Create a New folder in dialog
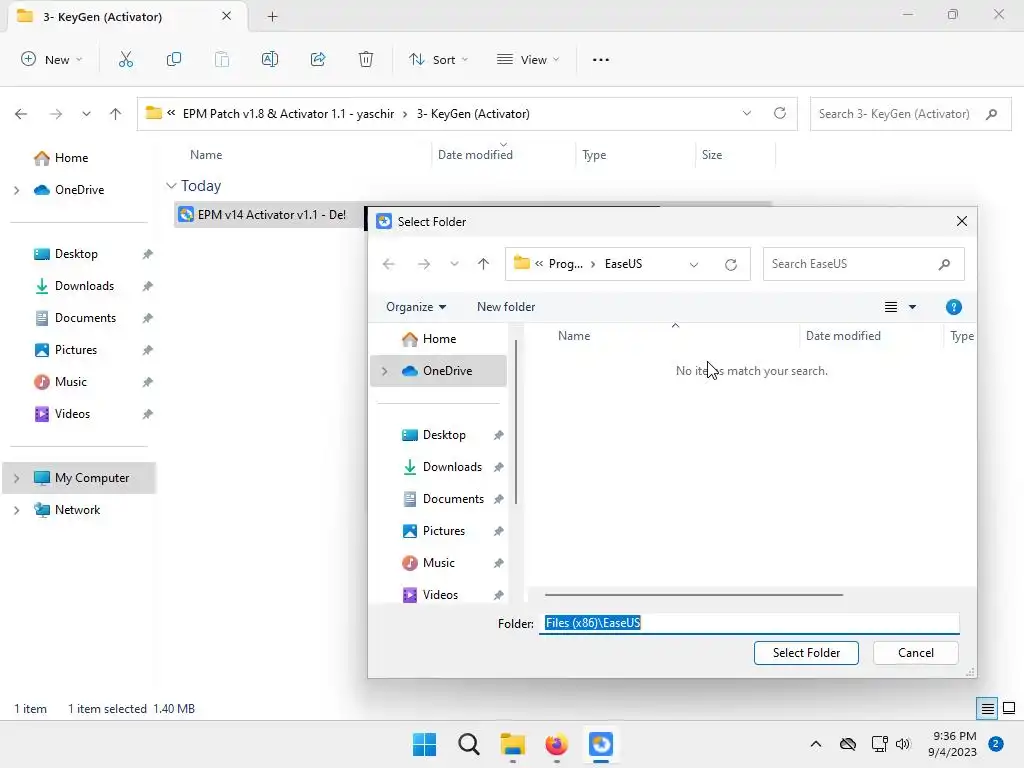The height and width of the screenshot is (768, 1024). (506, 307)
